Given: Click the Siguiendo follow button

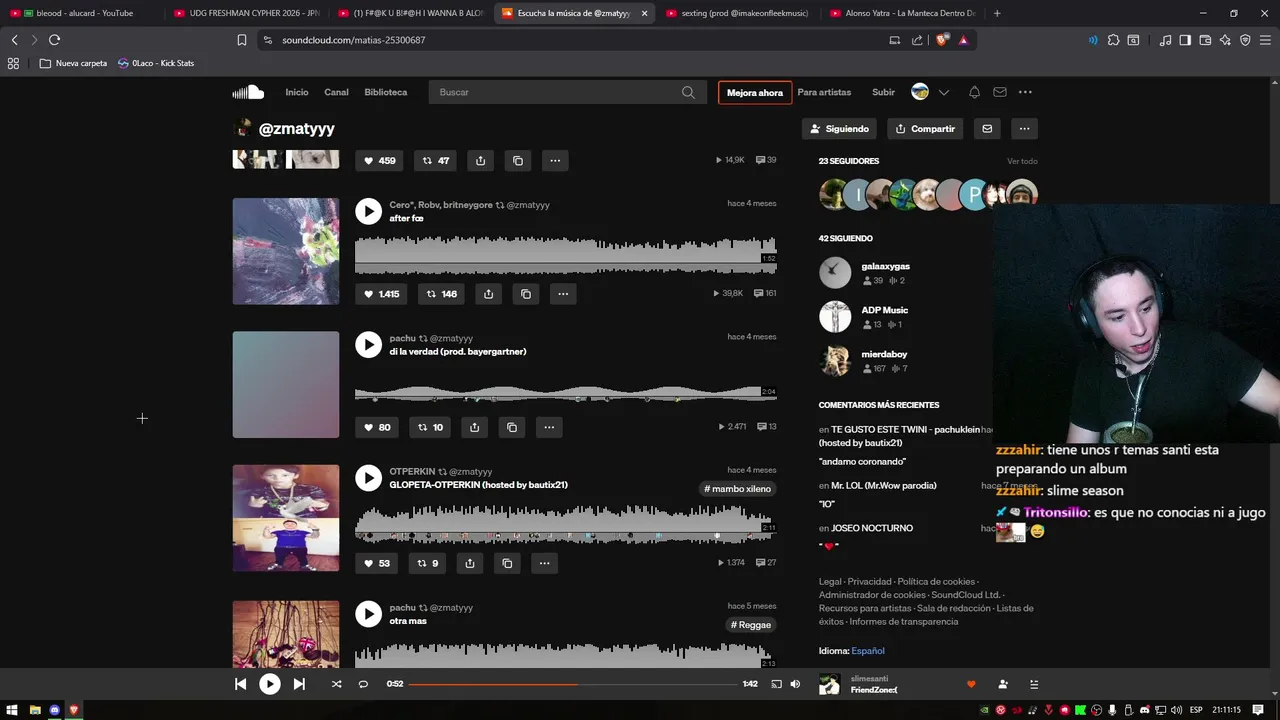Looking at the screenshot, I should 840,129.
